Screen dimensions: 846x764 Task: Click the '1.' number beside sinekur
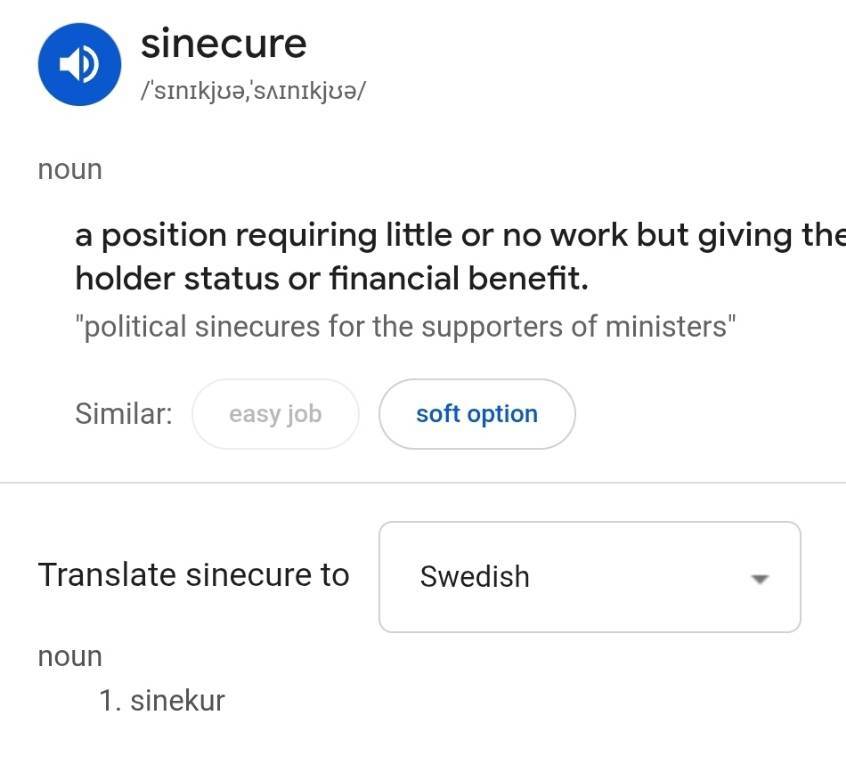(111, 700)
